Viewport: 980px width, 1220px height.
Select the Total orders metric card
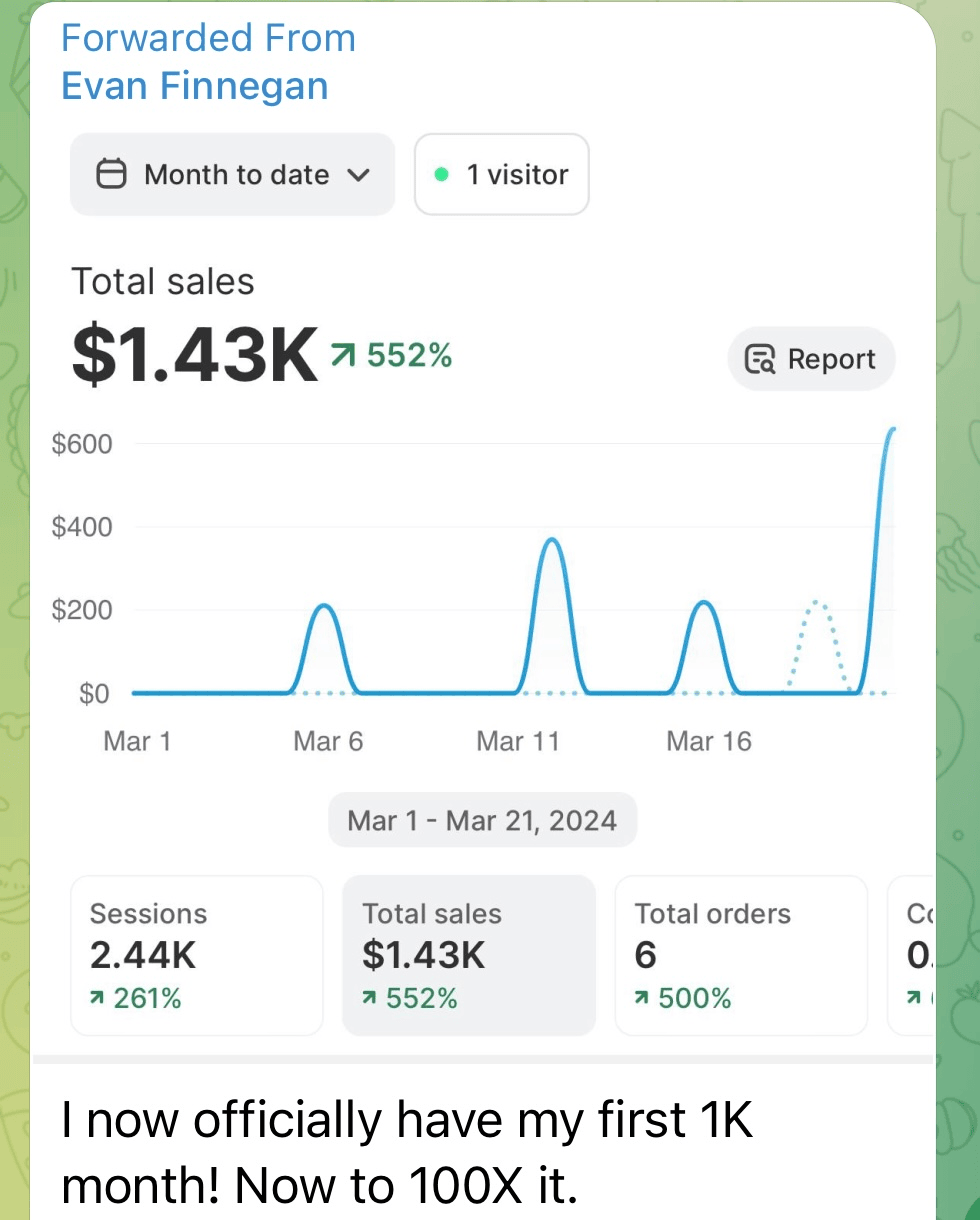[741, 955]
